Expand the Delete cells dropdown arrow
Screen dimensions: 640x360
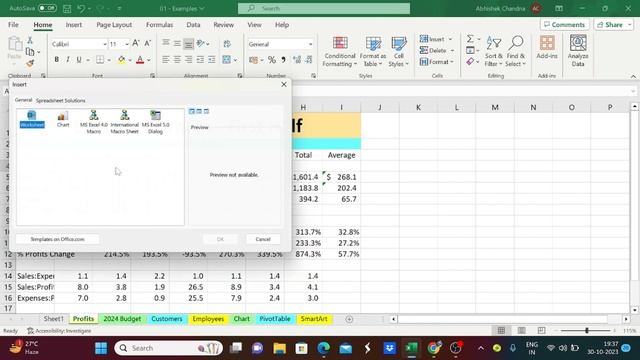(x=452, y=51)
